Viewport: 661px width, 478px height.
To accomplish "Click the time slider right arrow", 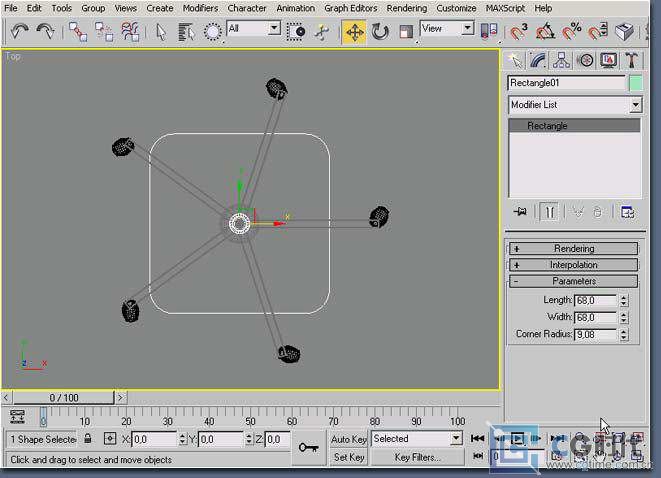I will click(121, 397).
